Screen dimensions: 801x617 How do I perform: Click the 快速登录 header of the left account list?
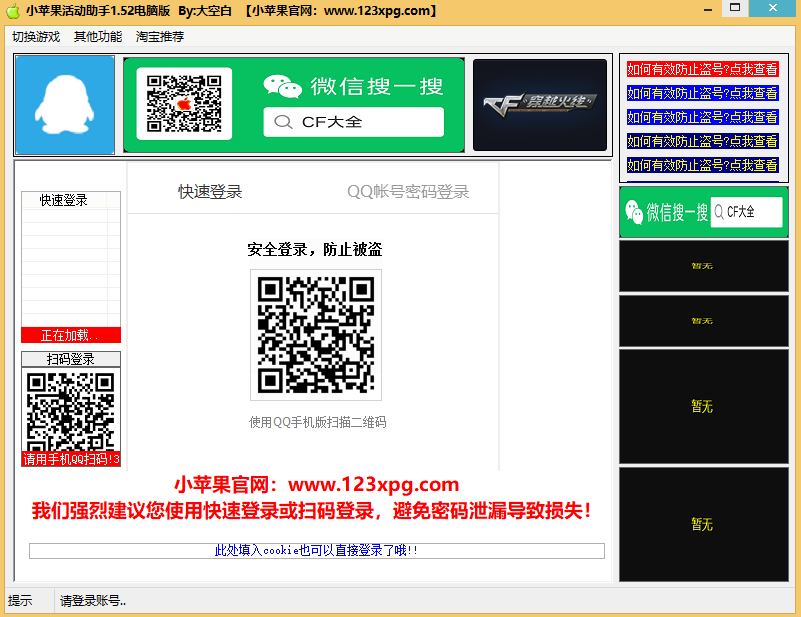64,200
